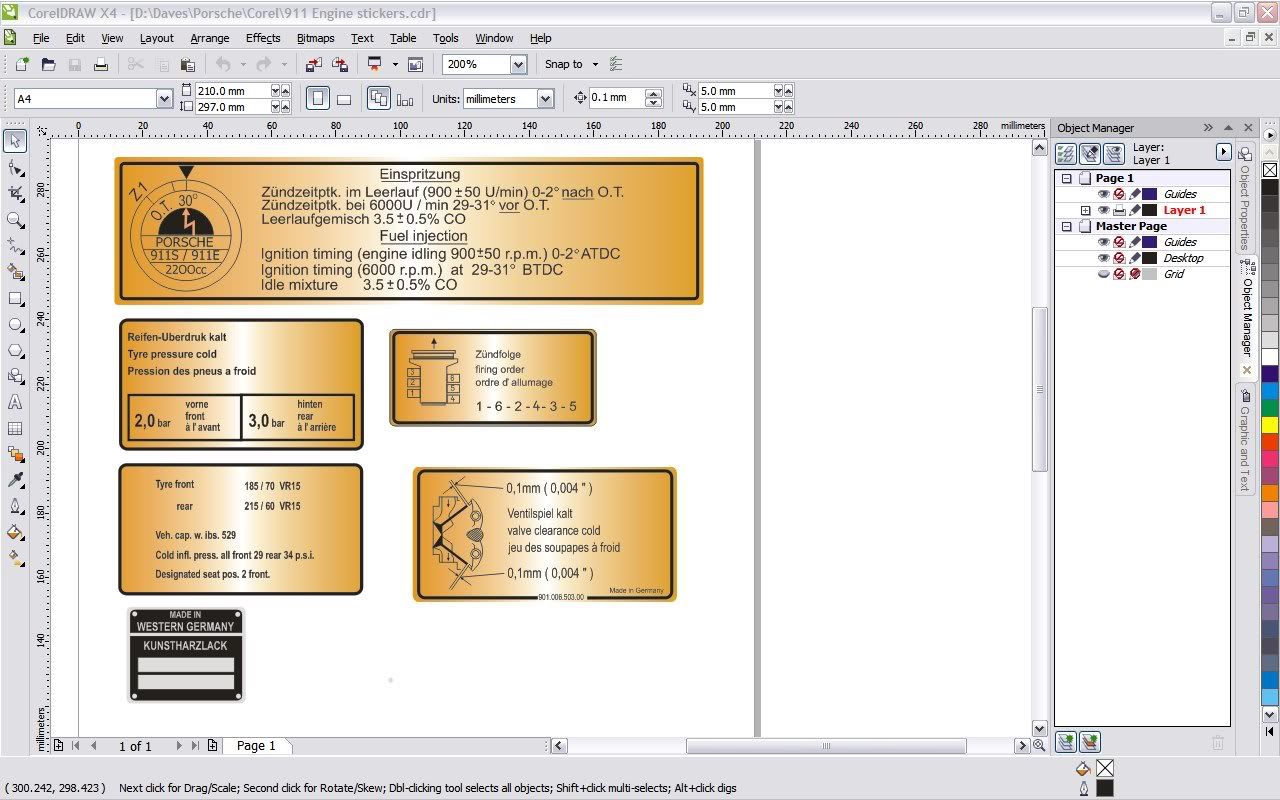Screen dimensions: 1280x800
Task: Click the Paste clipboard icon
Action: [187, 64]
